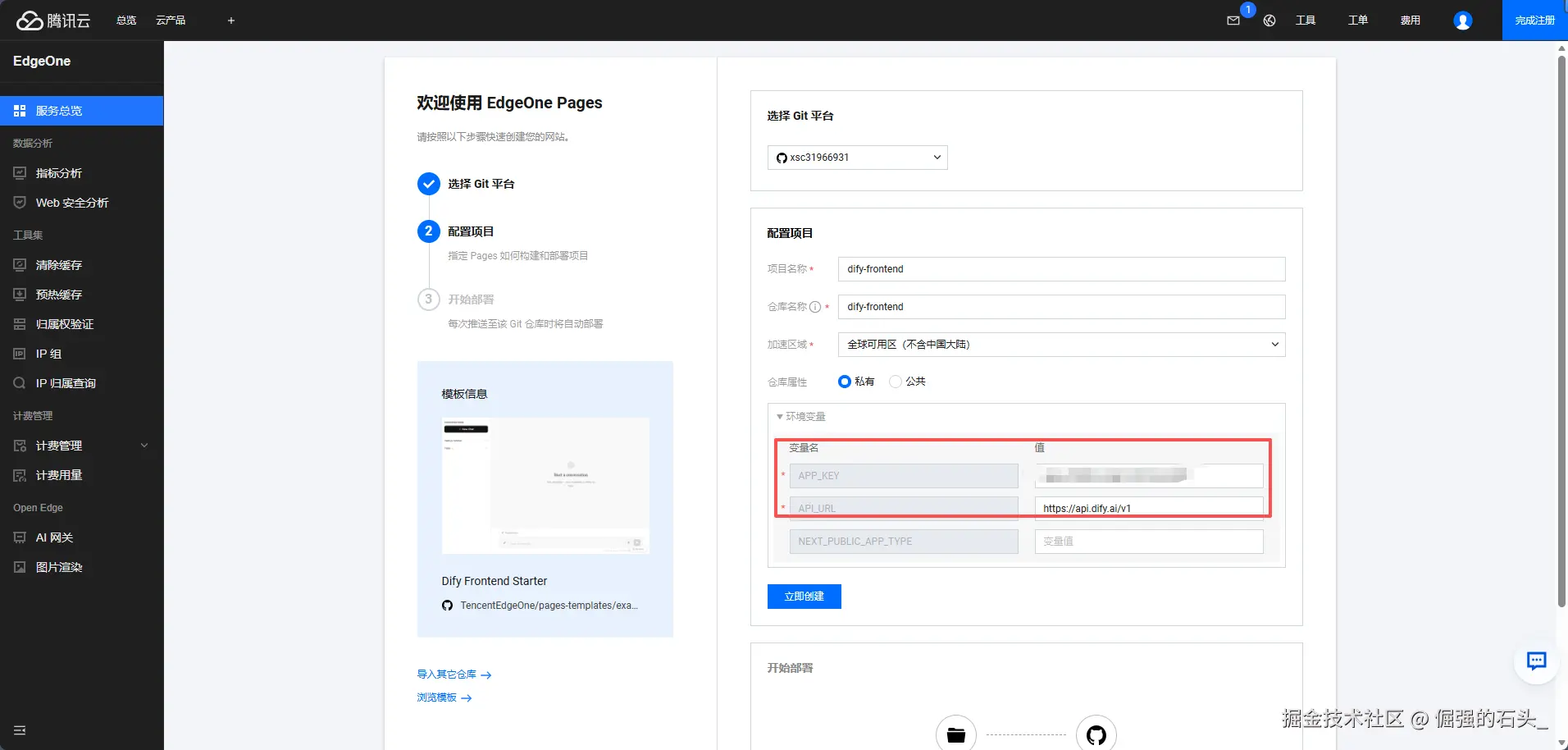This screenshot has height=750, width=1568.
Task: Click the NEXT_PUBLIC_APP_TYPE variable name field
Action: point(904,542)
